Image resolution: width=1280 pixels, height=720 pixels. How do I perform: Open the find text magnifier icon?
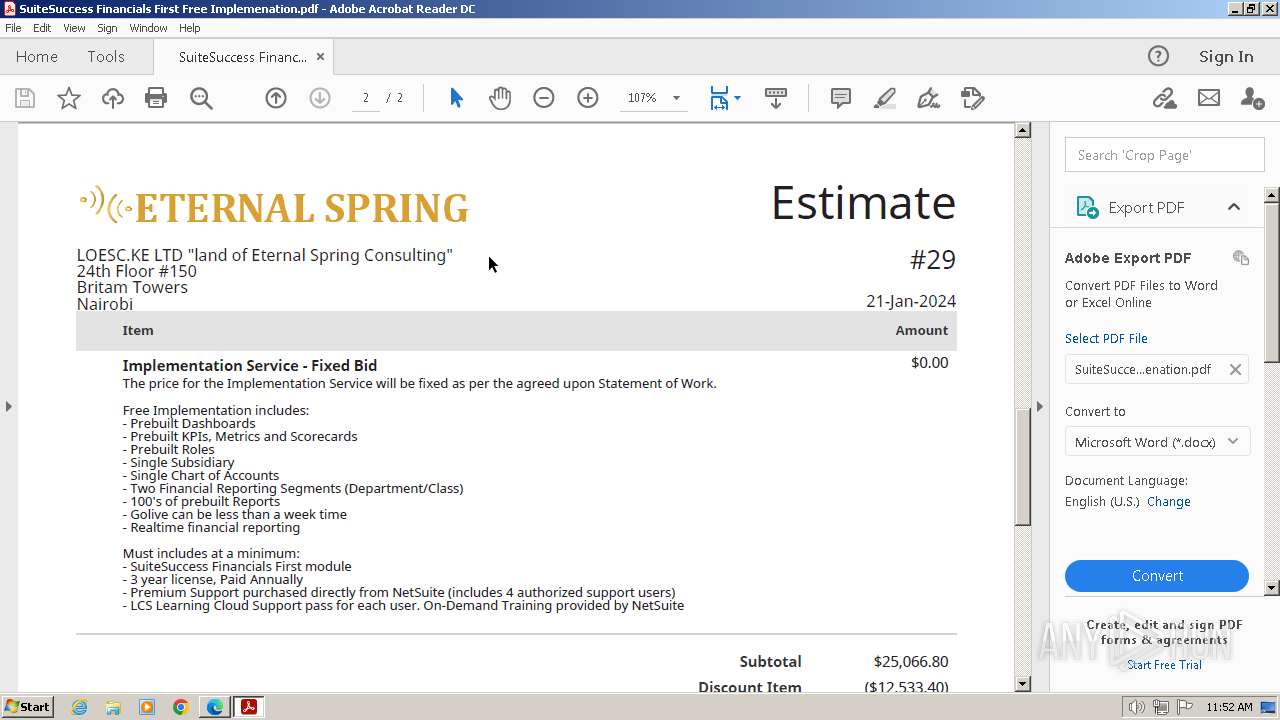coord(201,98)
